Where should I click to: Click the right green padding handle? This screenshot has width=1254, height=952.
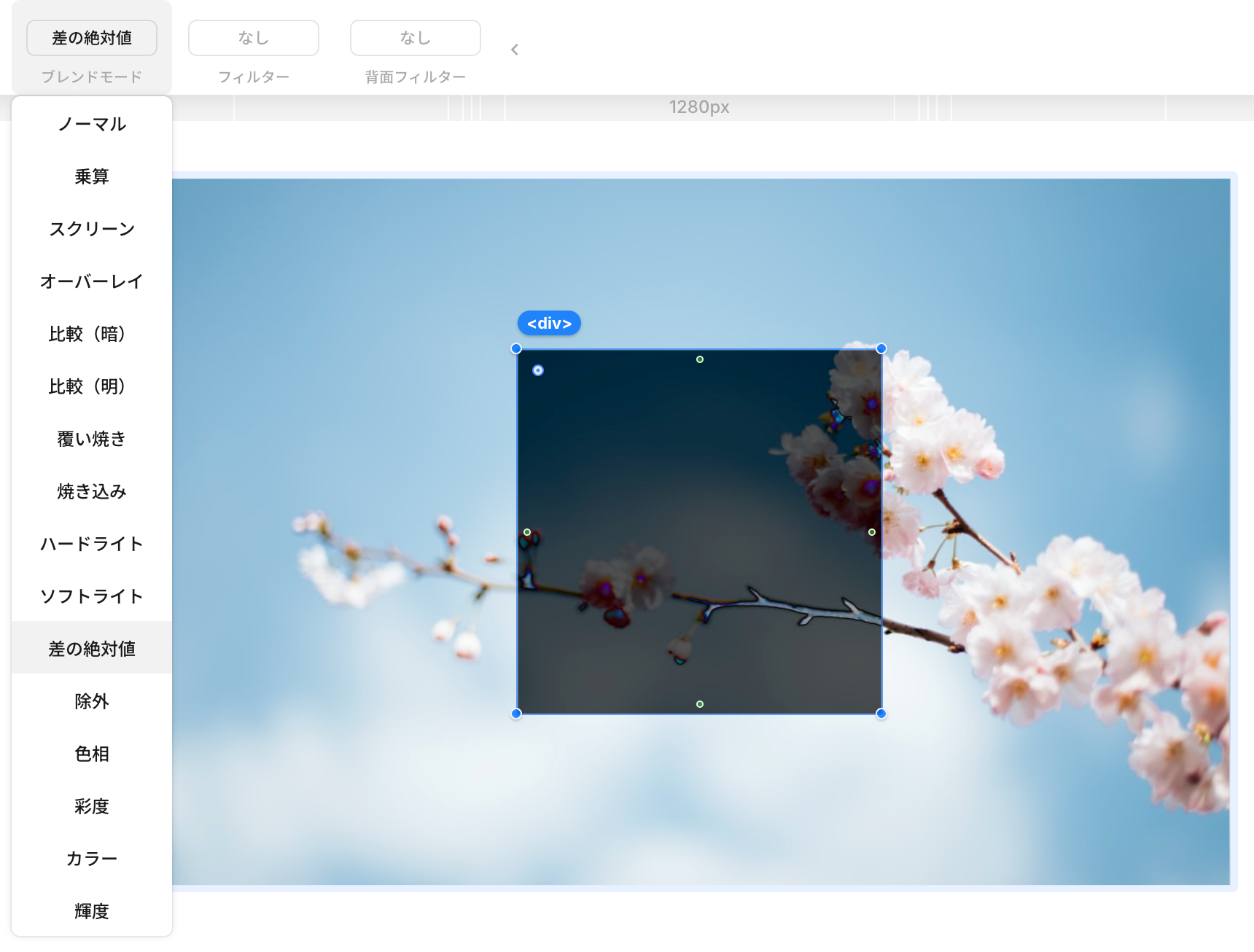872,532
